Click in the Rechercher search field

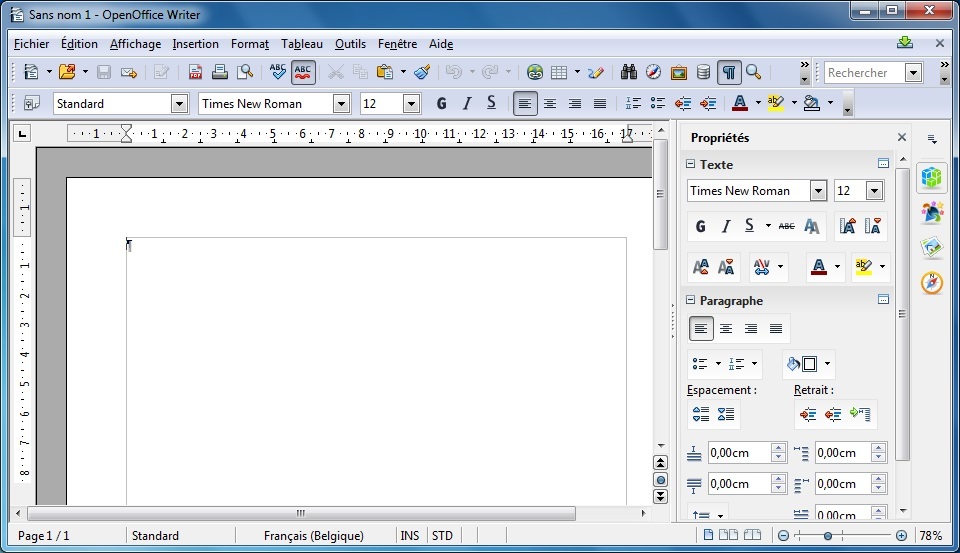(x=864, y=73)
